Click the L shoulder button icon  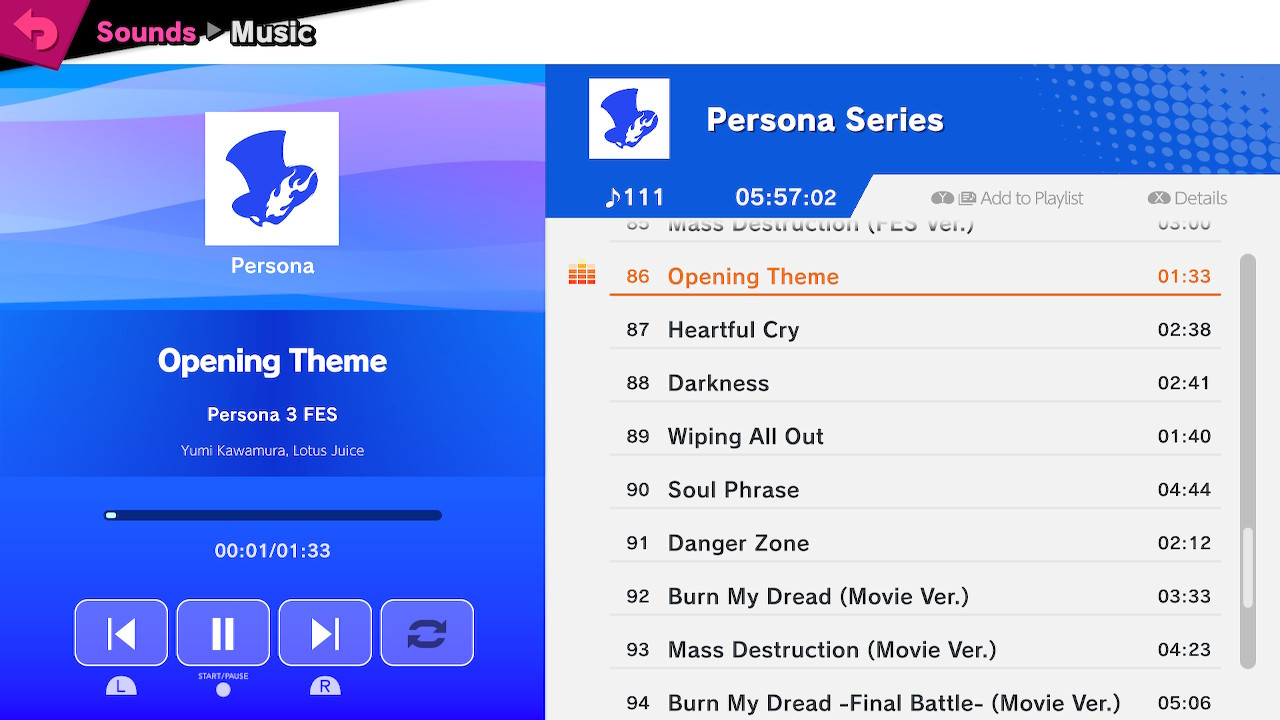[x=121, y=686]
